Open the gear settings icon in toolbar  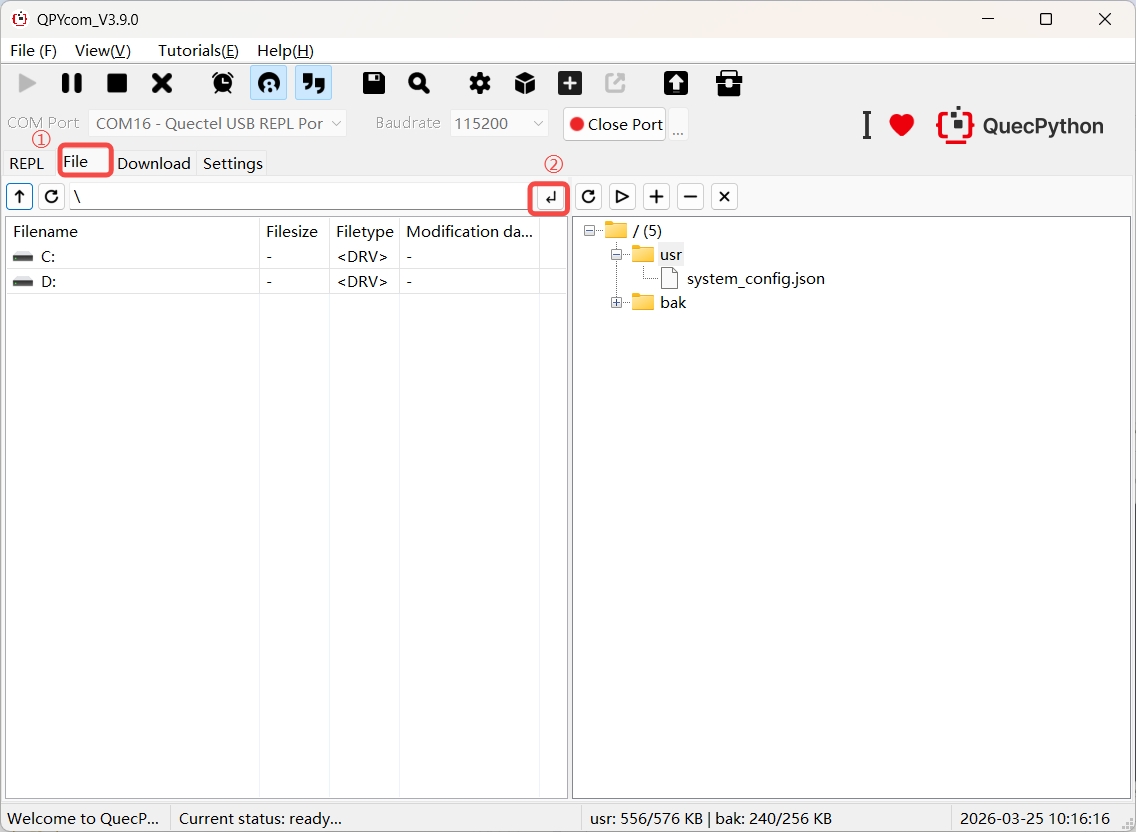(x=480, y=83)
